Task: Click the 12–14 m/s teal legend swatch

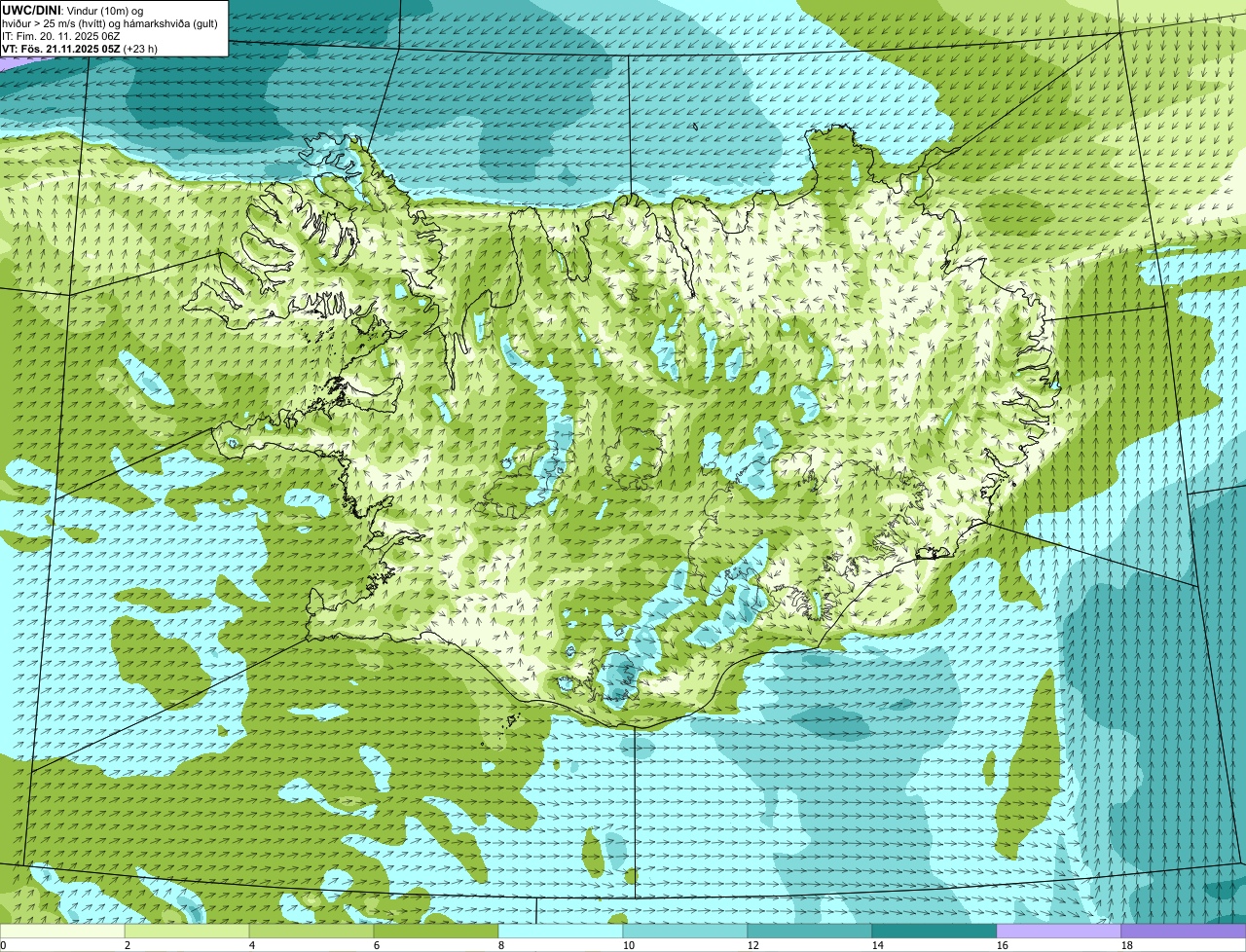Action: point(810,931)
